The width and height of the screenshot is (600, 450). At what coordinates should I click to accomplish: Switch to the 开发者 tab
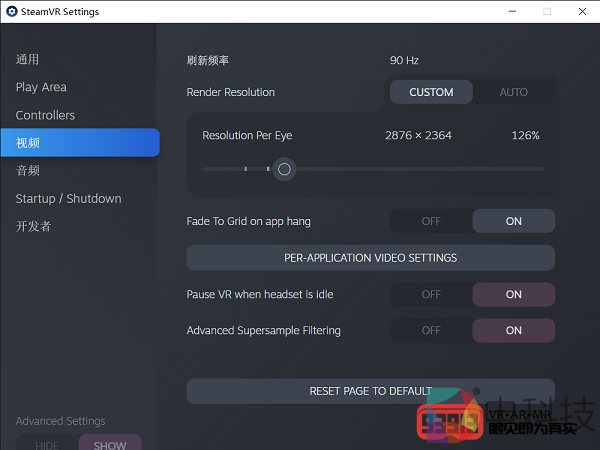point(34,226)
